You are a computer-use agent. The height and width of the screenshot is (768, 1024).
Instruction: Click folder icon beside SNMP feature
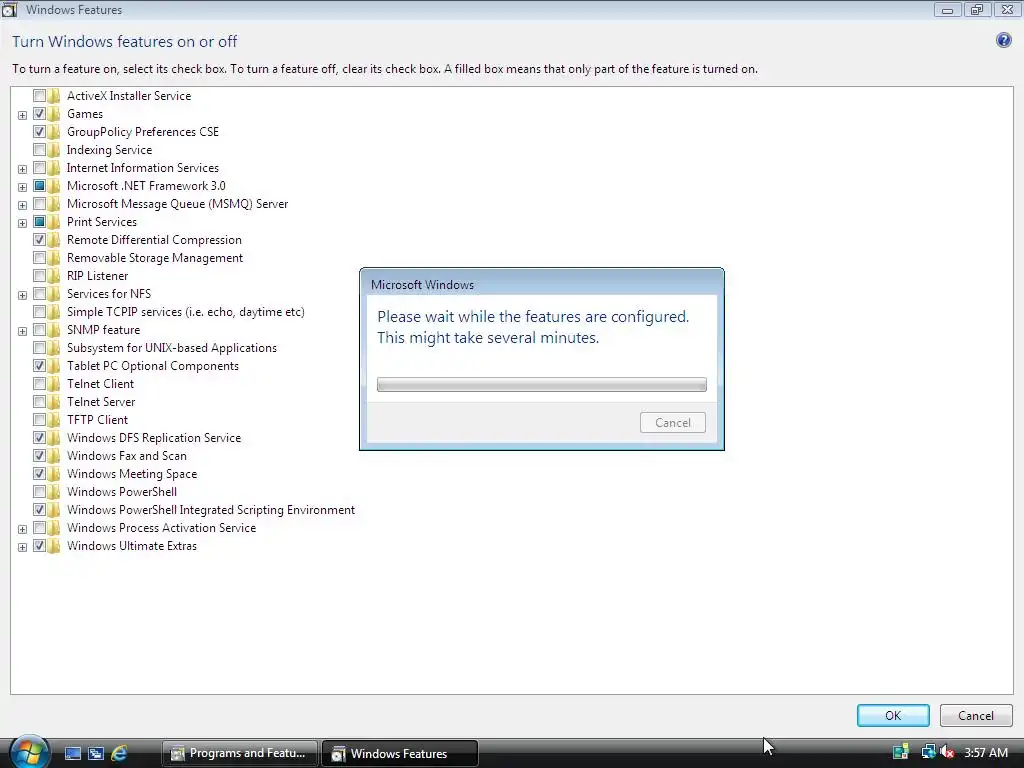point(54,330)
